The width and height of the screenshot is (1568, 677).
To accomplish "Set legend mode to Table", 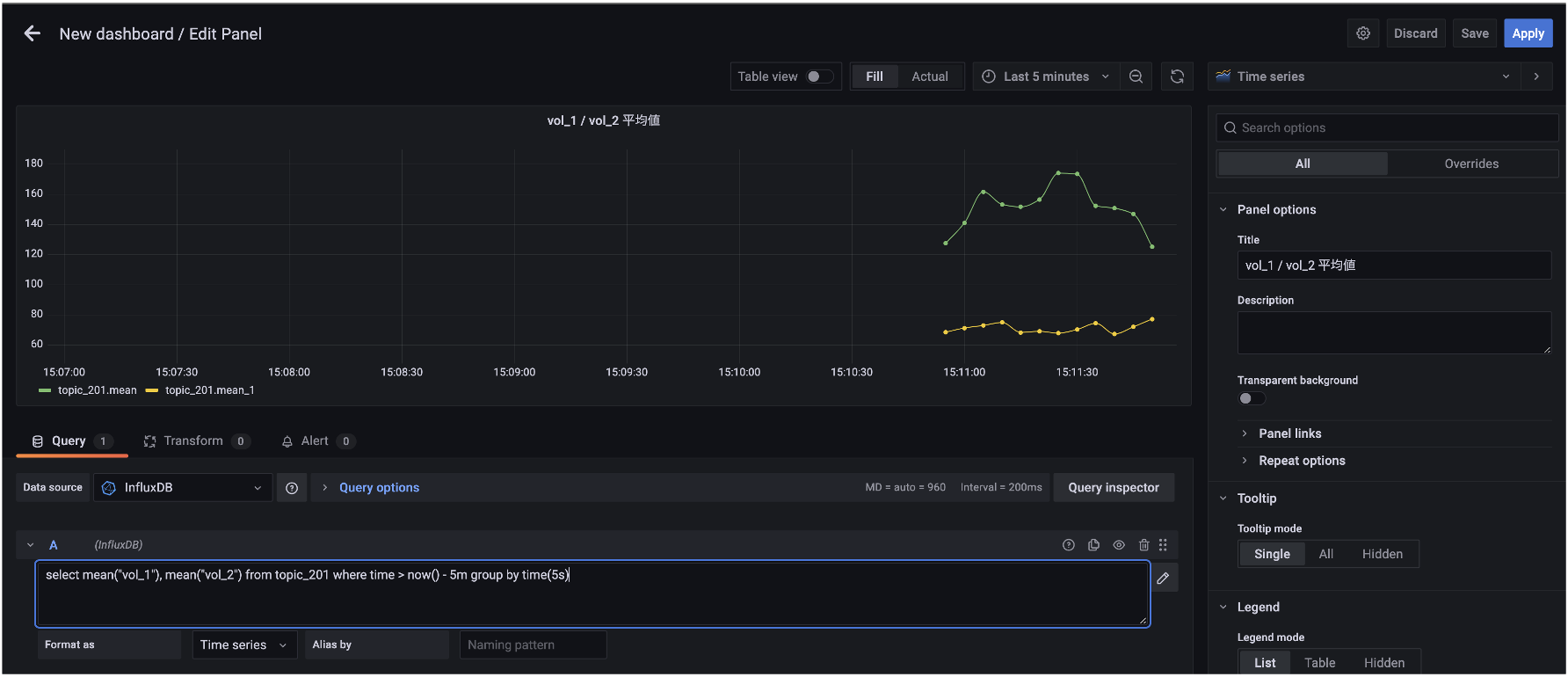I will [x=1319, y=663].
